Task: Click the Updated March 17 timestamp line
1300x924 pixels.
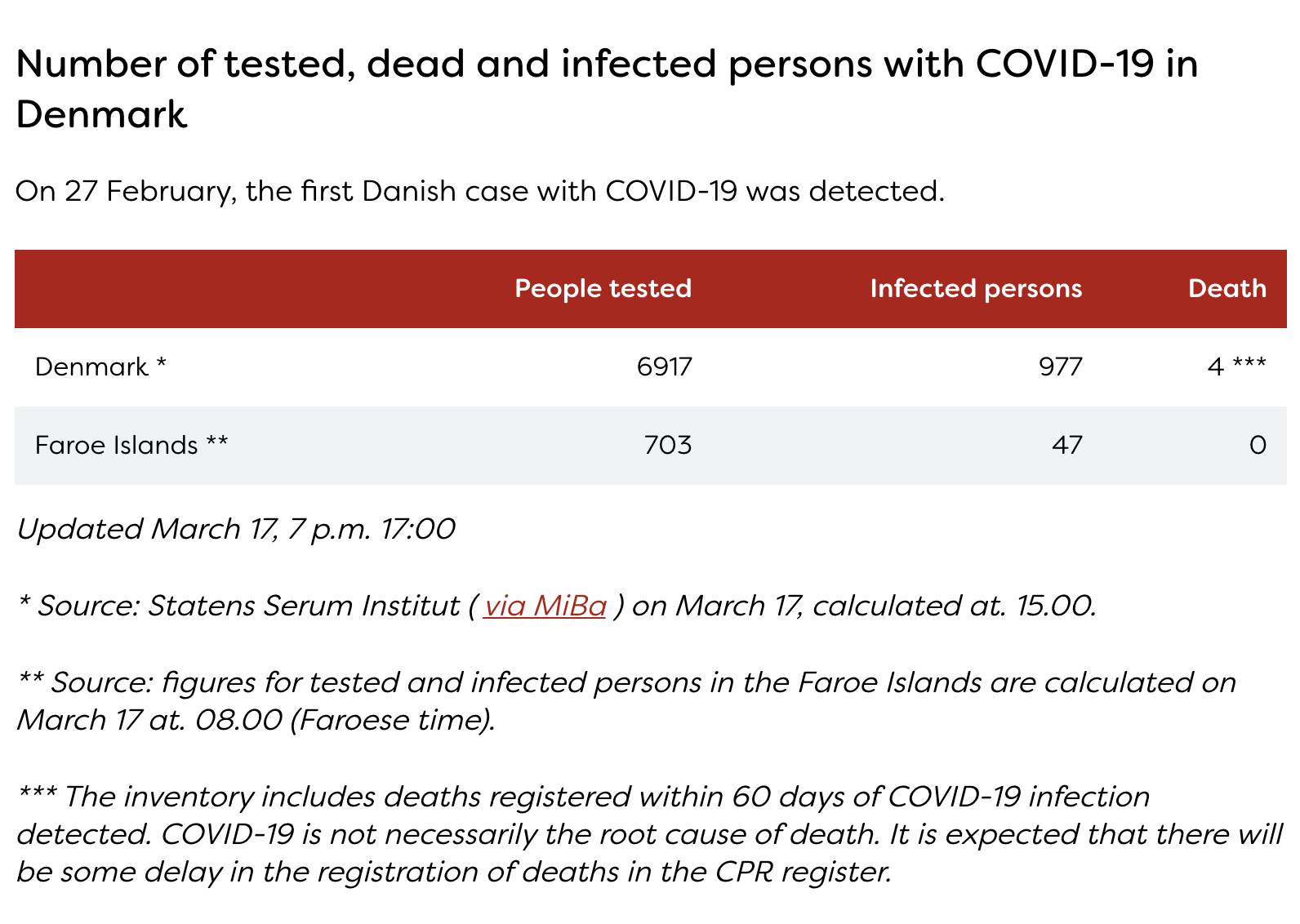Action: click(x=236, y=529)
